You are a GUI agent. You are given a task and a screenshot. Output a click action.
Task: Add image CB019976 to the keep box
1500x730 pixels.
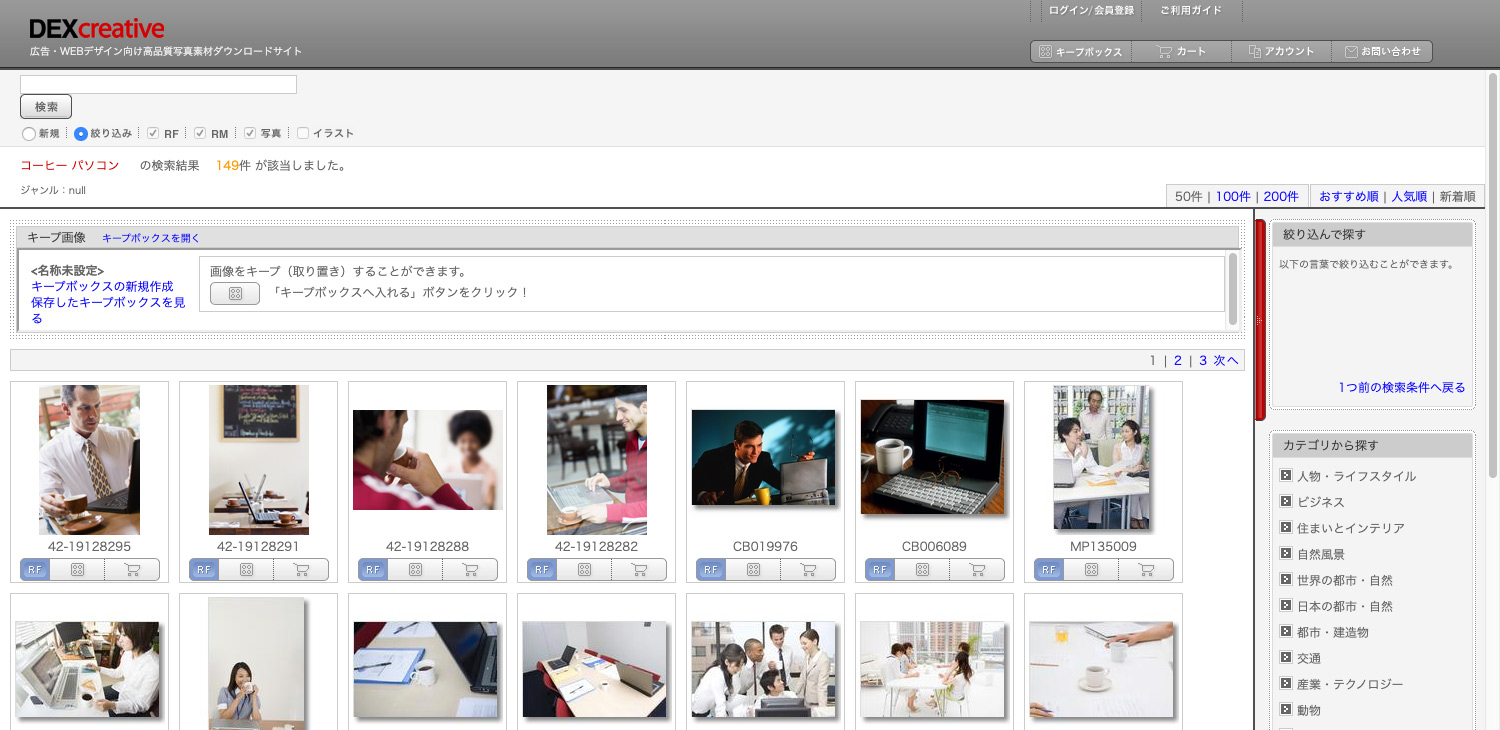pos(753,570)
